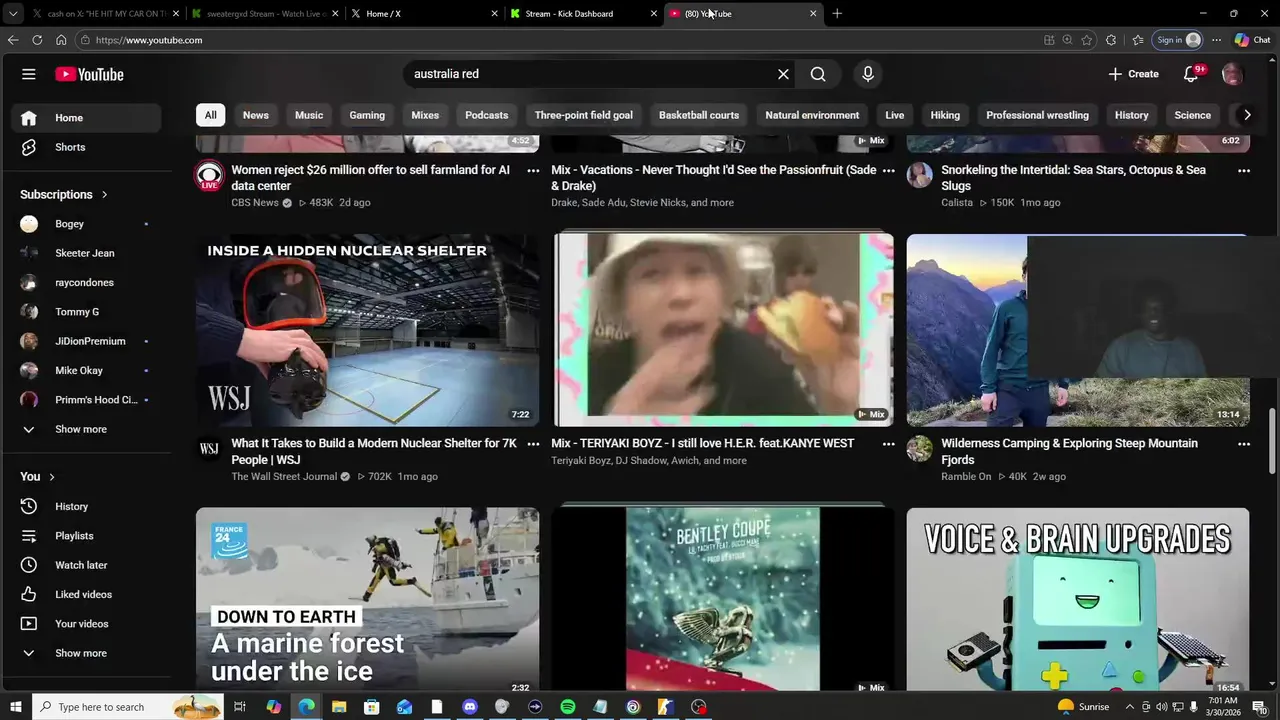
Task: Open Watch later in the sidebar
Action: pyautogui.click(x=86, y=565)
